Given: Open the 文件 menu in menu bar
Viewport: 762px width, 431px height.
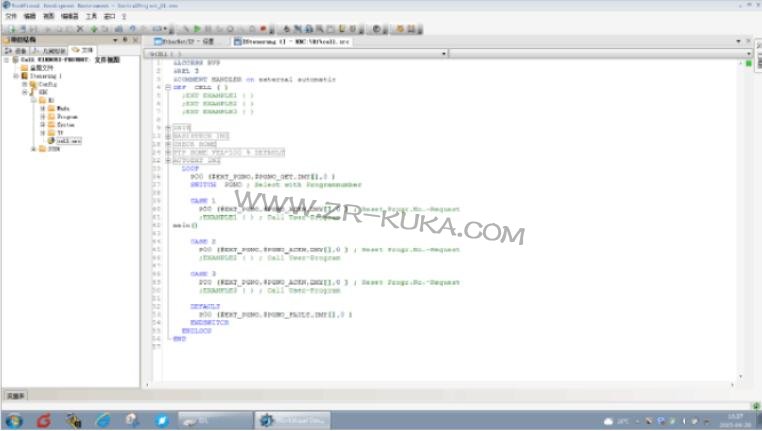Looking at the screenshot, I should coord(11,17).
